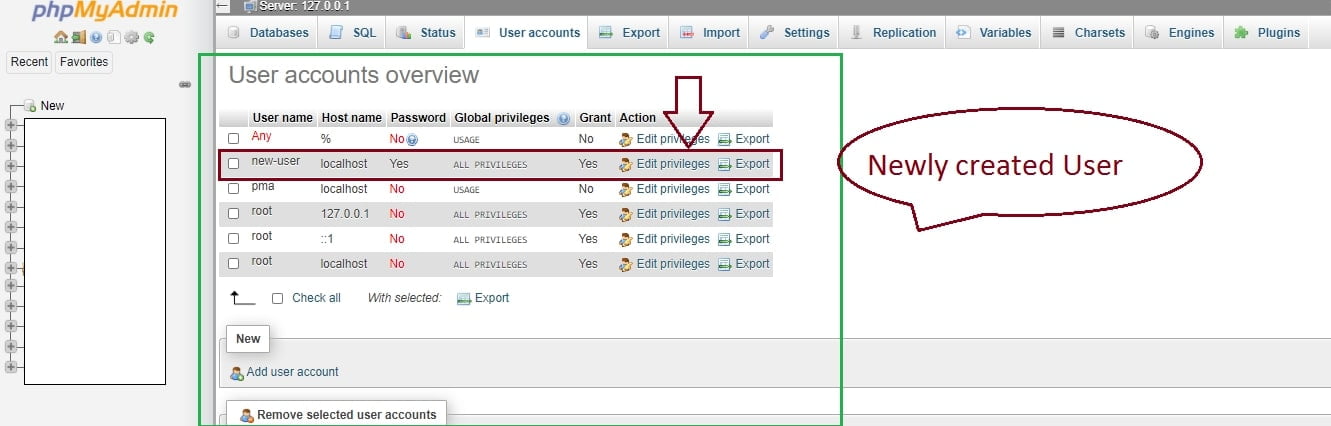Click the Host name column header
Screen dimensions: 1331x426
[x=351, y=118]
